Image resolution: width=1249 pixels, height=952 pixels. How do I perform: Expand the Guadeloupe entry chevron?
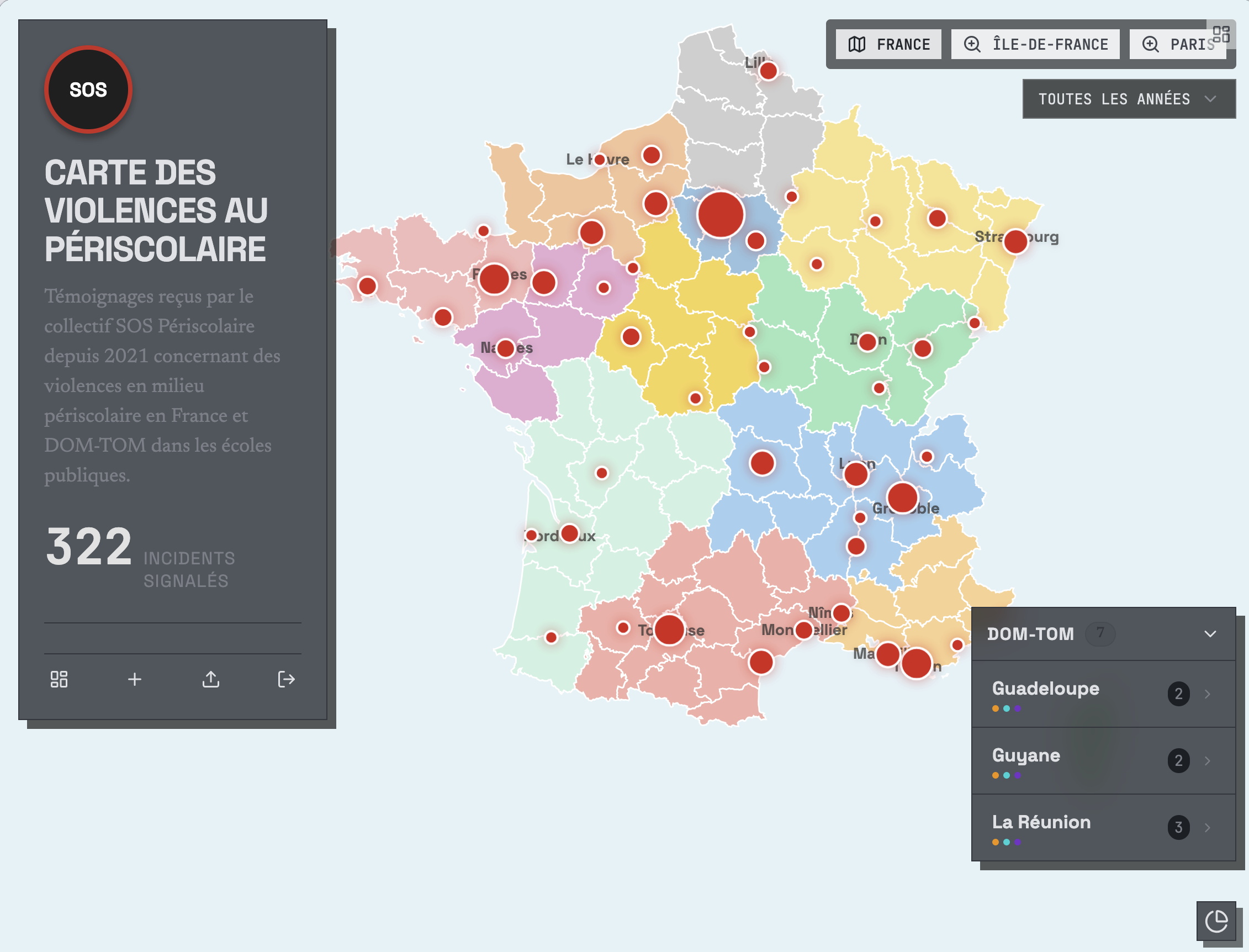click(x=1208, y=694)
